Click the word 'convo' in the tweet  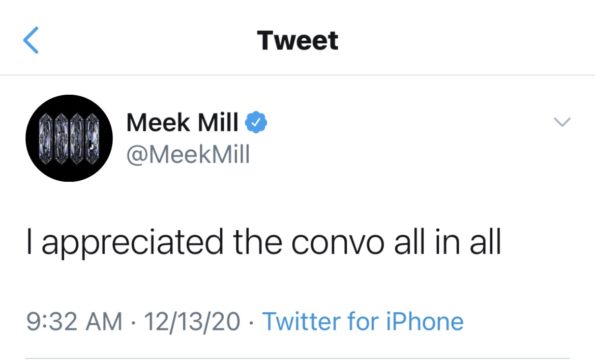(338, 243)
